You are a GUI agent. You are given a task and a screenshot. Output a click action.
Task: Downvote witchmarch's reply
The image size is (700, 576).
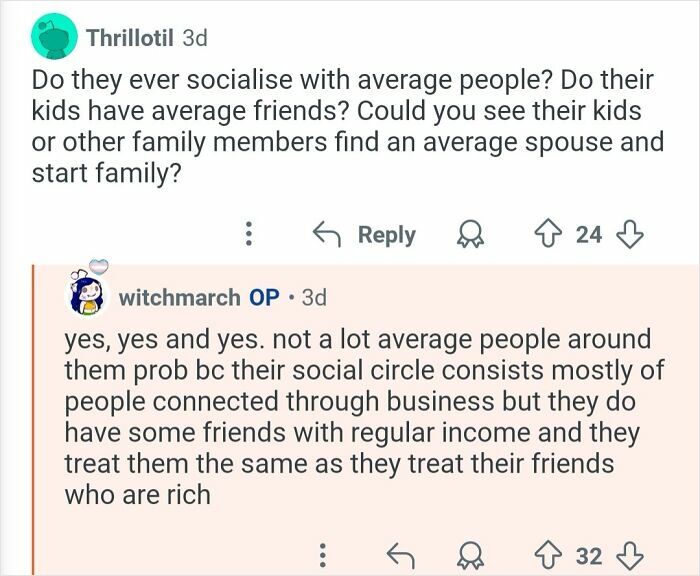629,556
